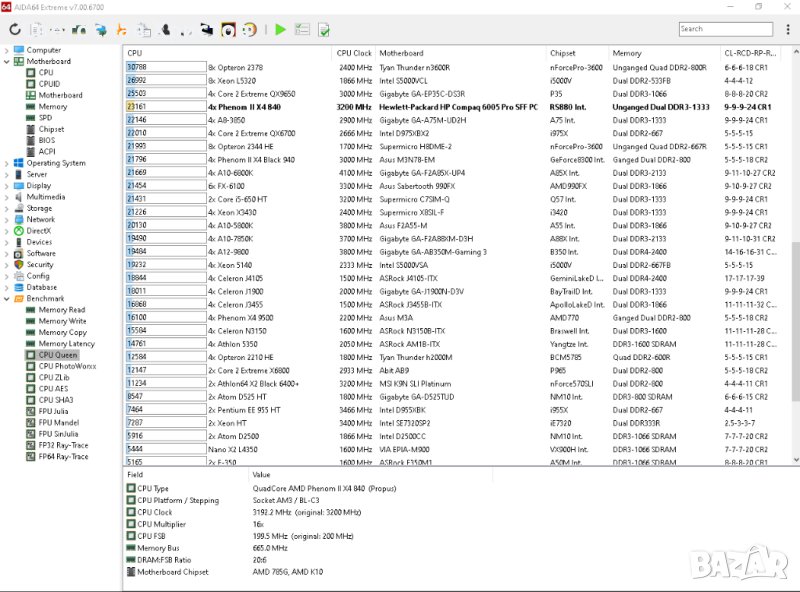Expand the Operating System node

(7, 163)
